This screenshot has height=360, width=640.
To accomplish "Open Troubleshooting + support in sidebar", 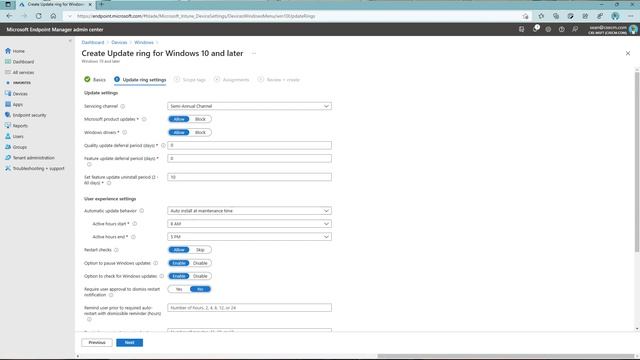I will [35, 168].
